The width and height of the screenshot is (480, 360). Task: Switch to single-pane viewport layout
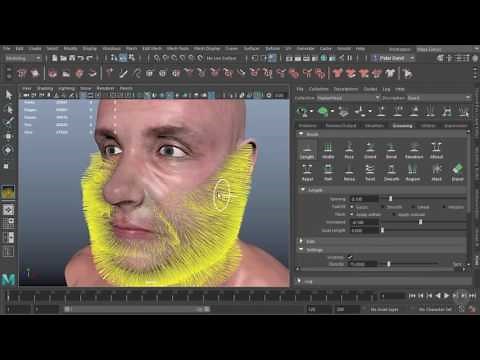[x=8, y=210]
